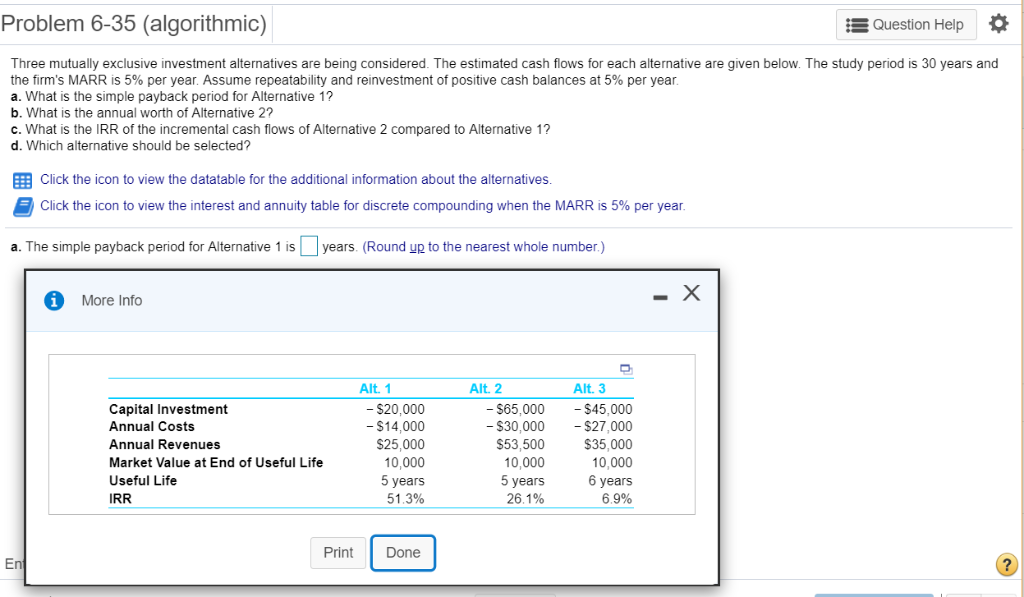Open the datatable icon for alternative information
1024x597 pixels.
20,180
